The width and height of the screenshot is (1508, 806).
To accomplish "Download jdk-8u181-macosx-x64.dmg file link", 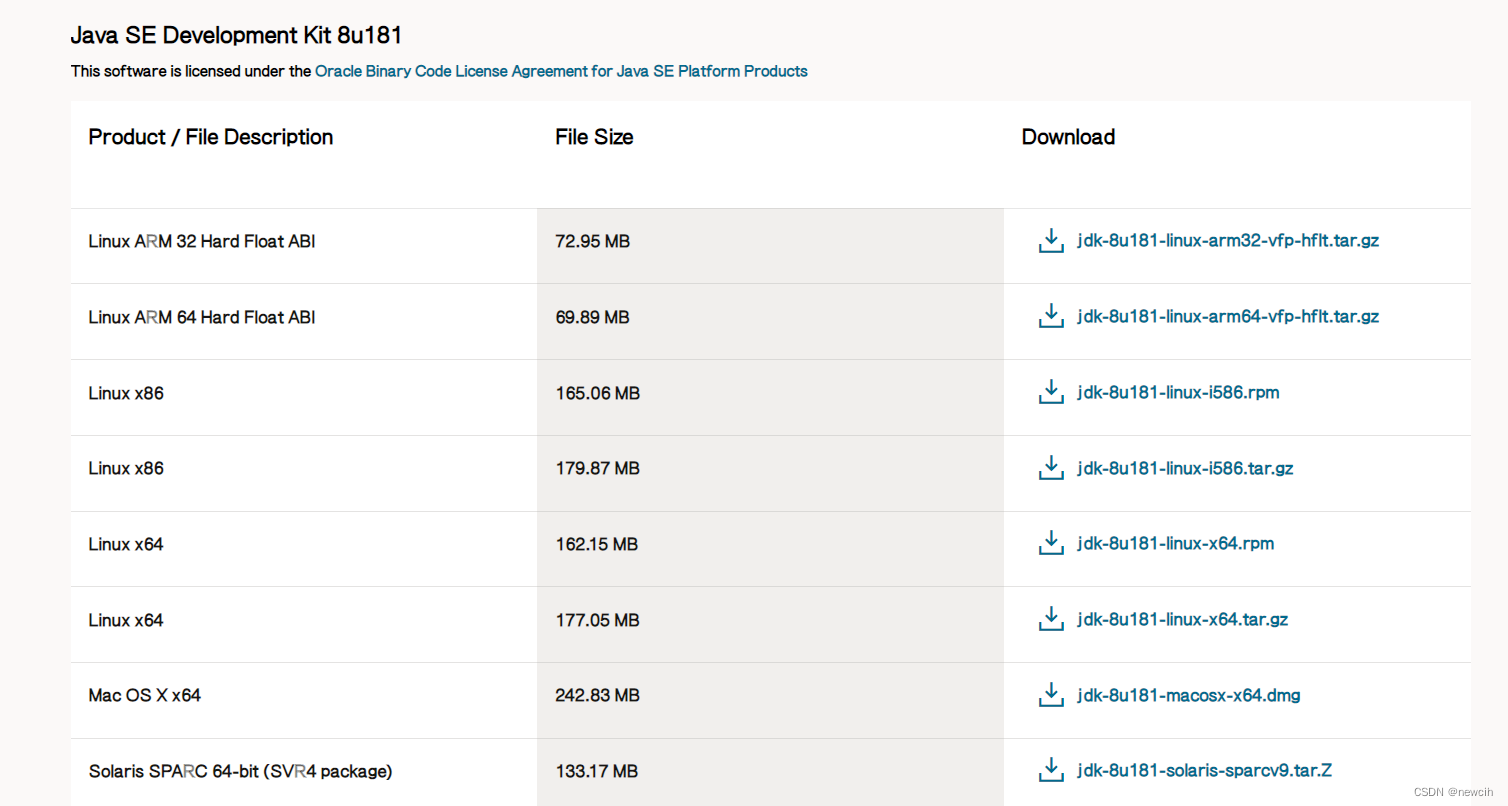I will pyautogui.click(x=1188, y=695).
